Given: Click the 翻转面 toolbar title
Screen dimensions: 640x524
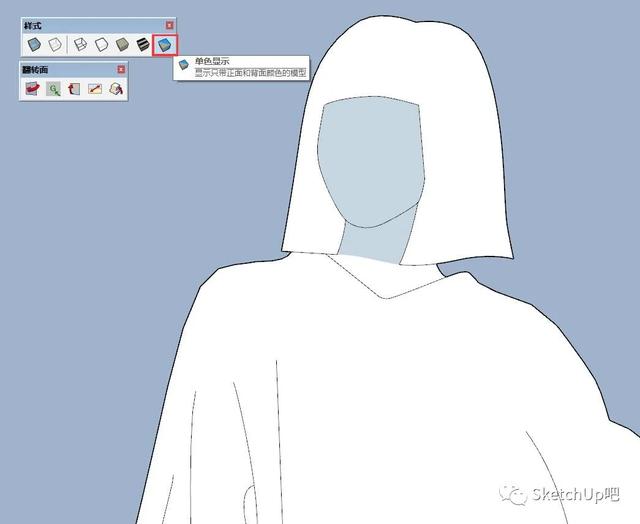Looking at the screenshot, I should point(35,70).
